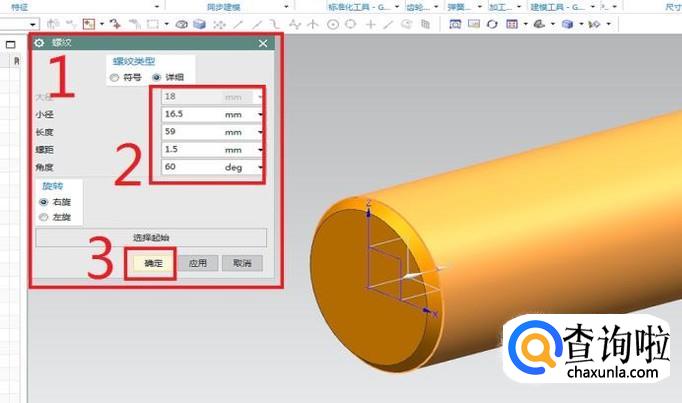The height and width of the screenshot is (403, 682).
Task: Select the 符号 thread type radio button
Action: [114, 78]
